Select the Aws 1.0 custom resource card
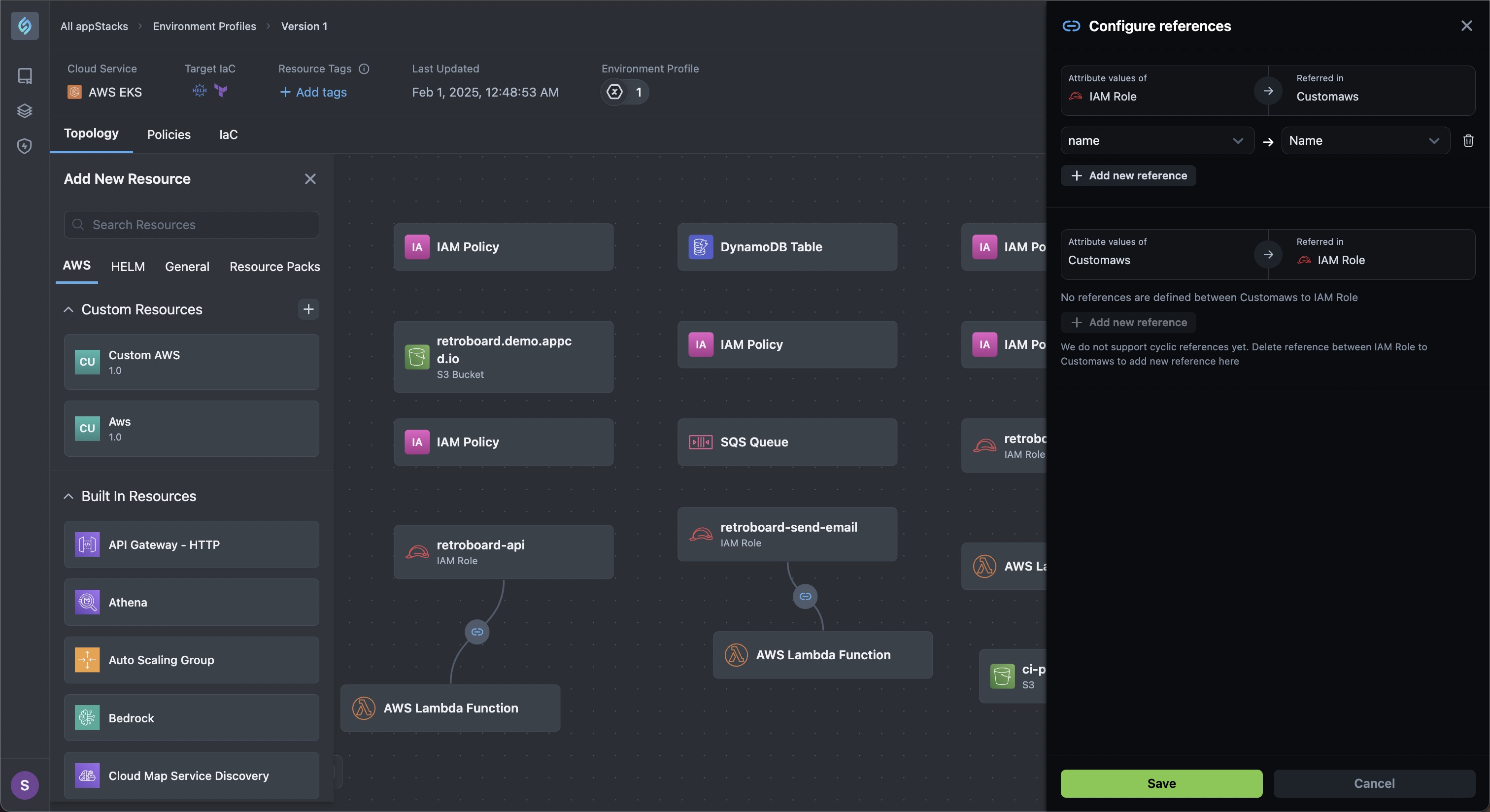The width and height of the screenshot is (1490, 812). (x=192, y=429)
